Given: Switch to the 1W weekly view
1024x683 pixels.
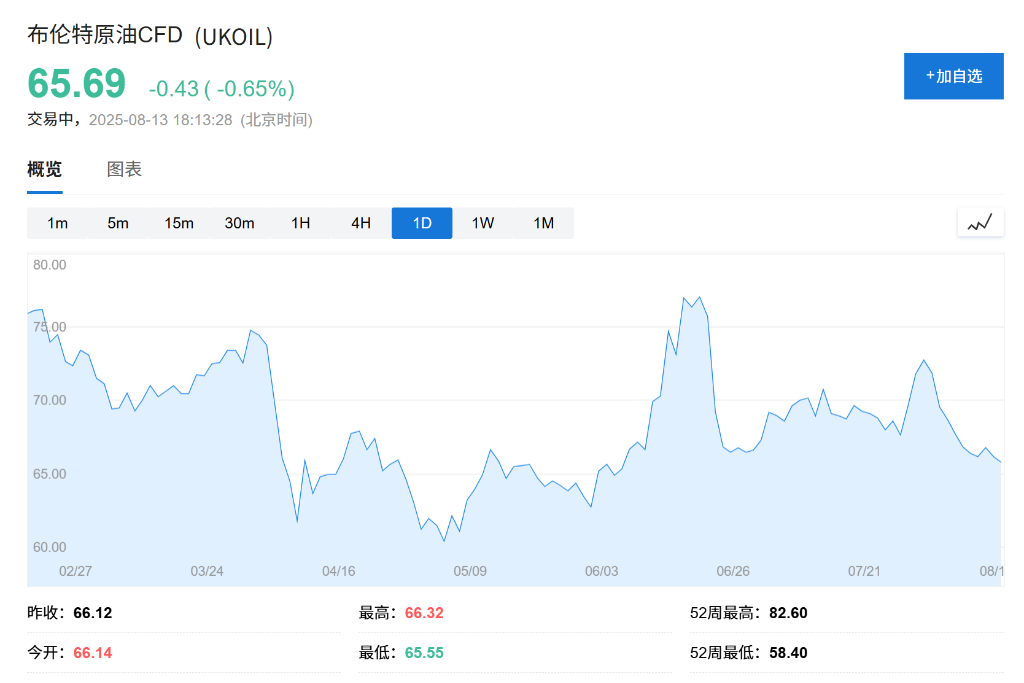Looking at the screenshot, I should pyautogui.click(x=483, y=223).
